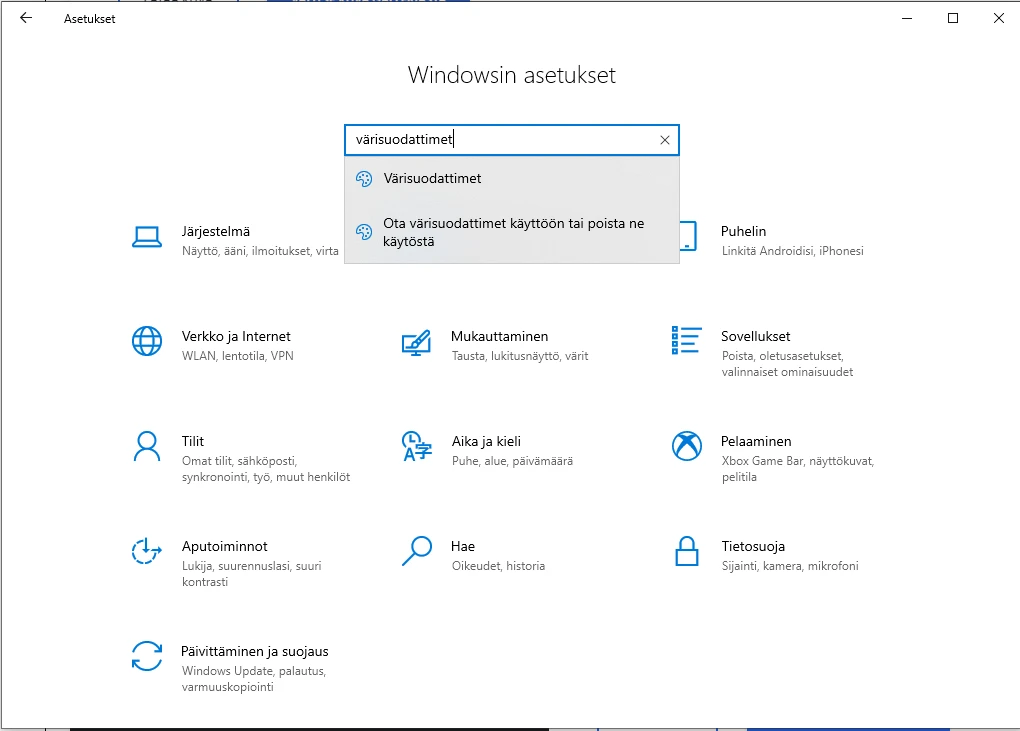Click the Sovellukset settings title
The image size is (1020, 731).
(x=755, y=336)
